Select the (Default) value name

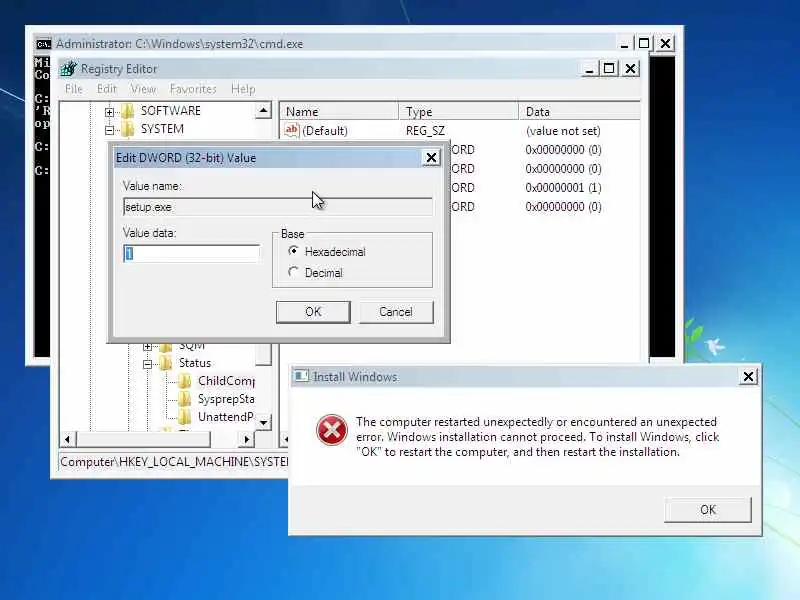click(x=324, y=131)
